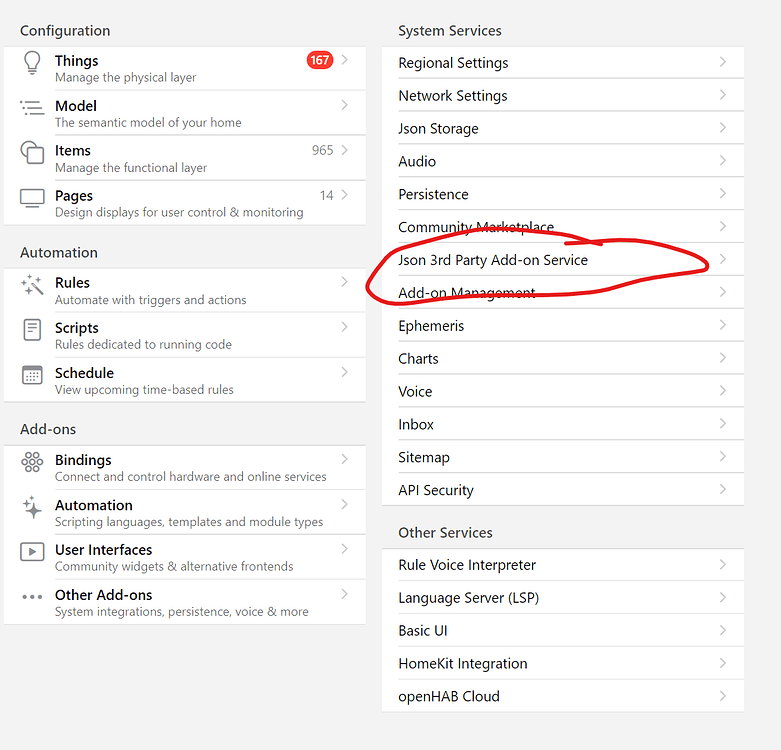The width and height of the screenshot is (781, 750).
Task: Expand Regional Settings chevron arrow
Action: 723,62
